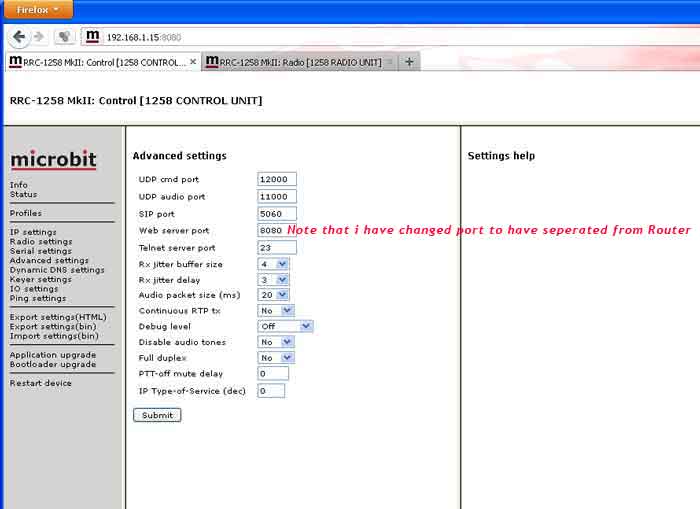Open Application upgrade link

53,355
